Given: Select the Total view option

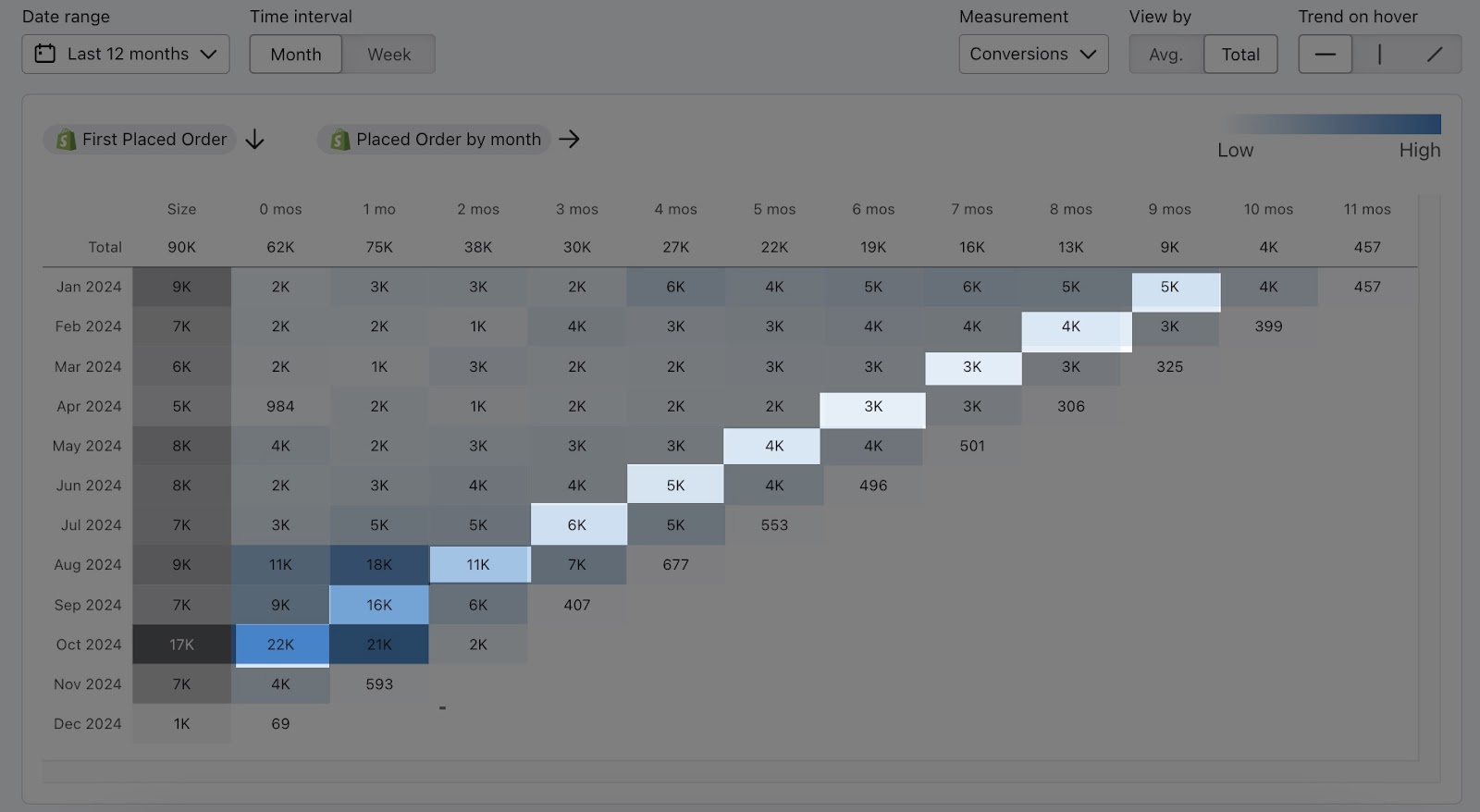Looking at the screenshot, I should (x=1240, y=55).
